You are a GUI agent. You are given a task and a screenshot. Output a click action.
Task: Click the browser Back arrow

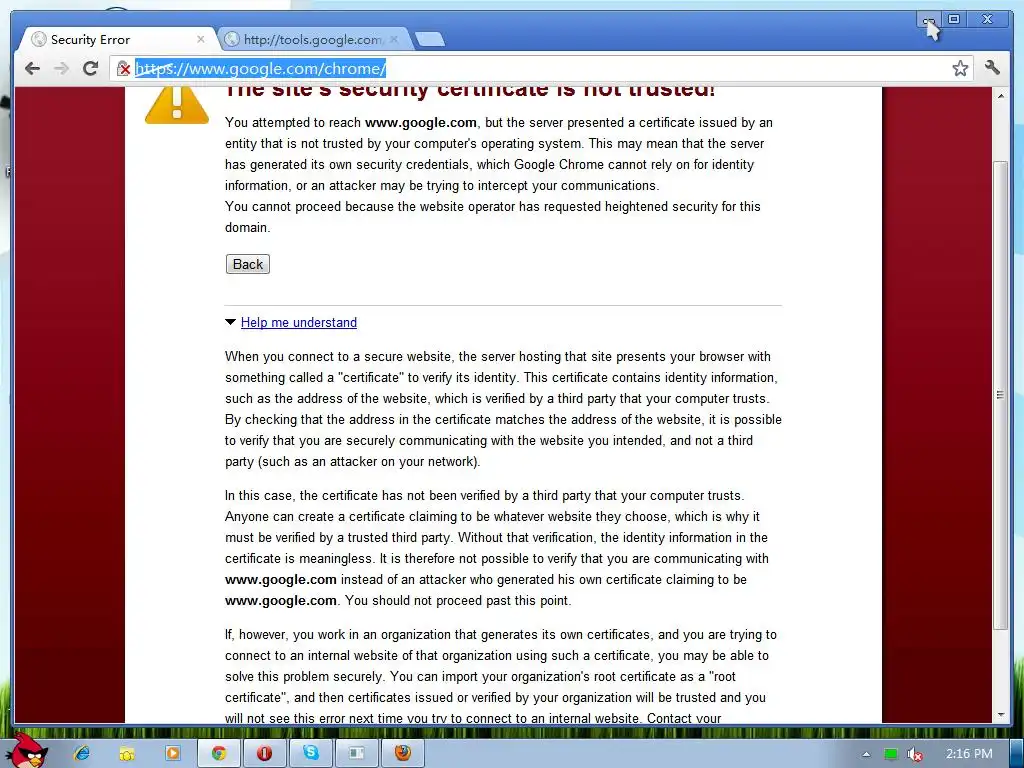click(x=32, y=68)
